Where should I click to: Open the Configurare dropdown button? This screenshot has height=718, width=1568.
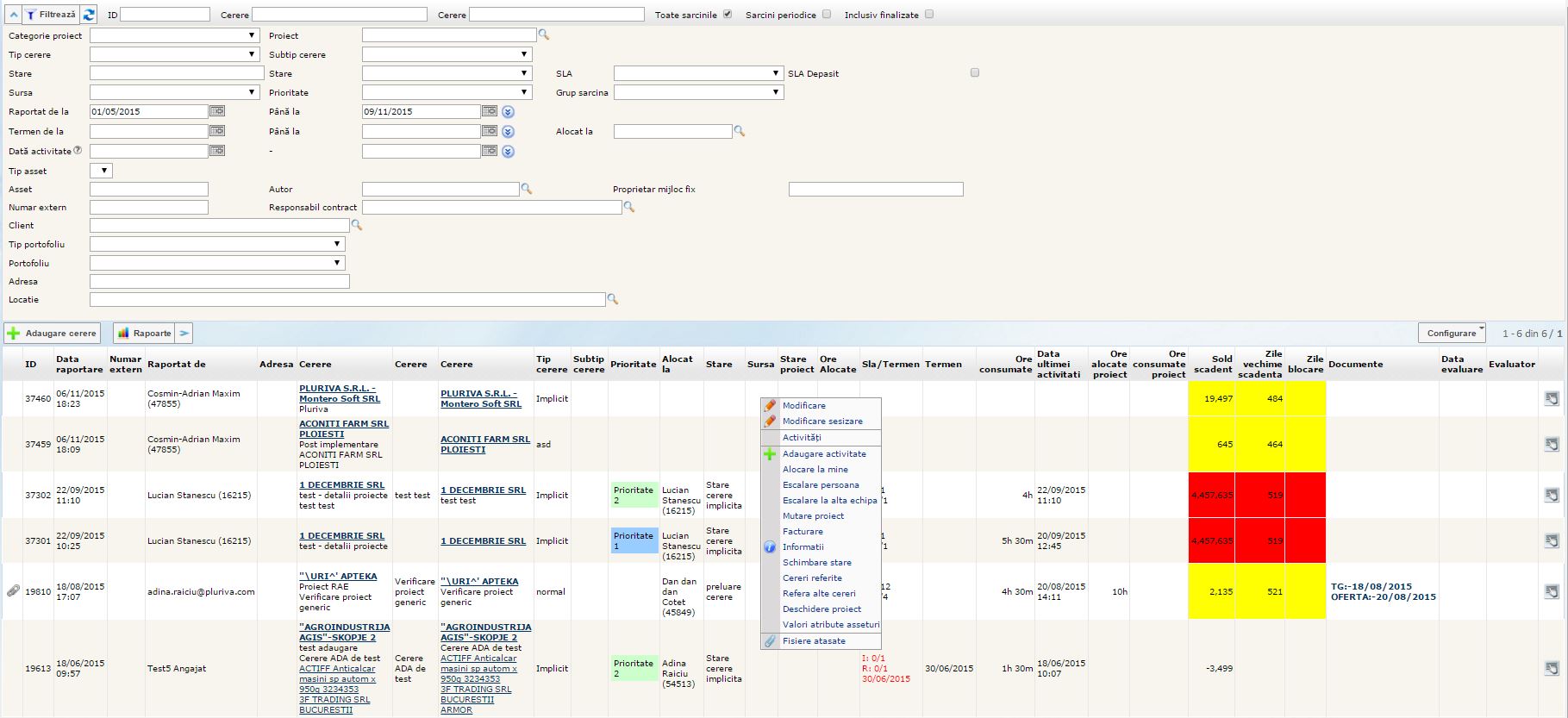point(1452,333)
